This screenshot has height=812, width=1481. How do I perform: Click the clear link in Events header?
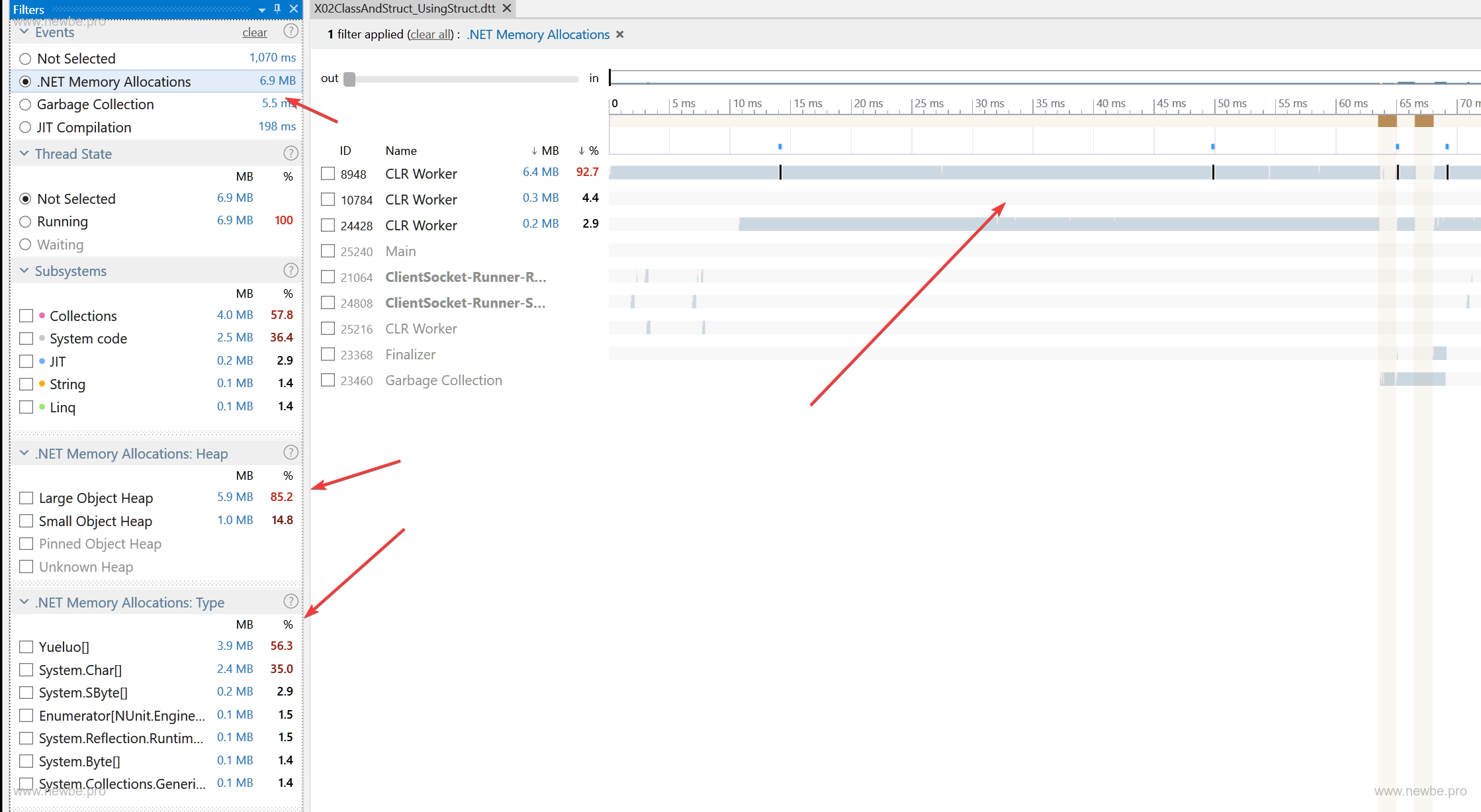tap(254, 32)
